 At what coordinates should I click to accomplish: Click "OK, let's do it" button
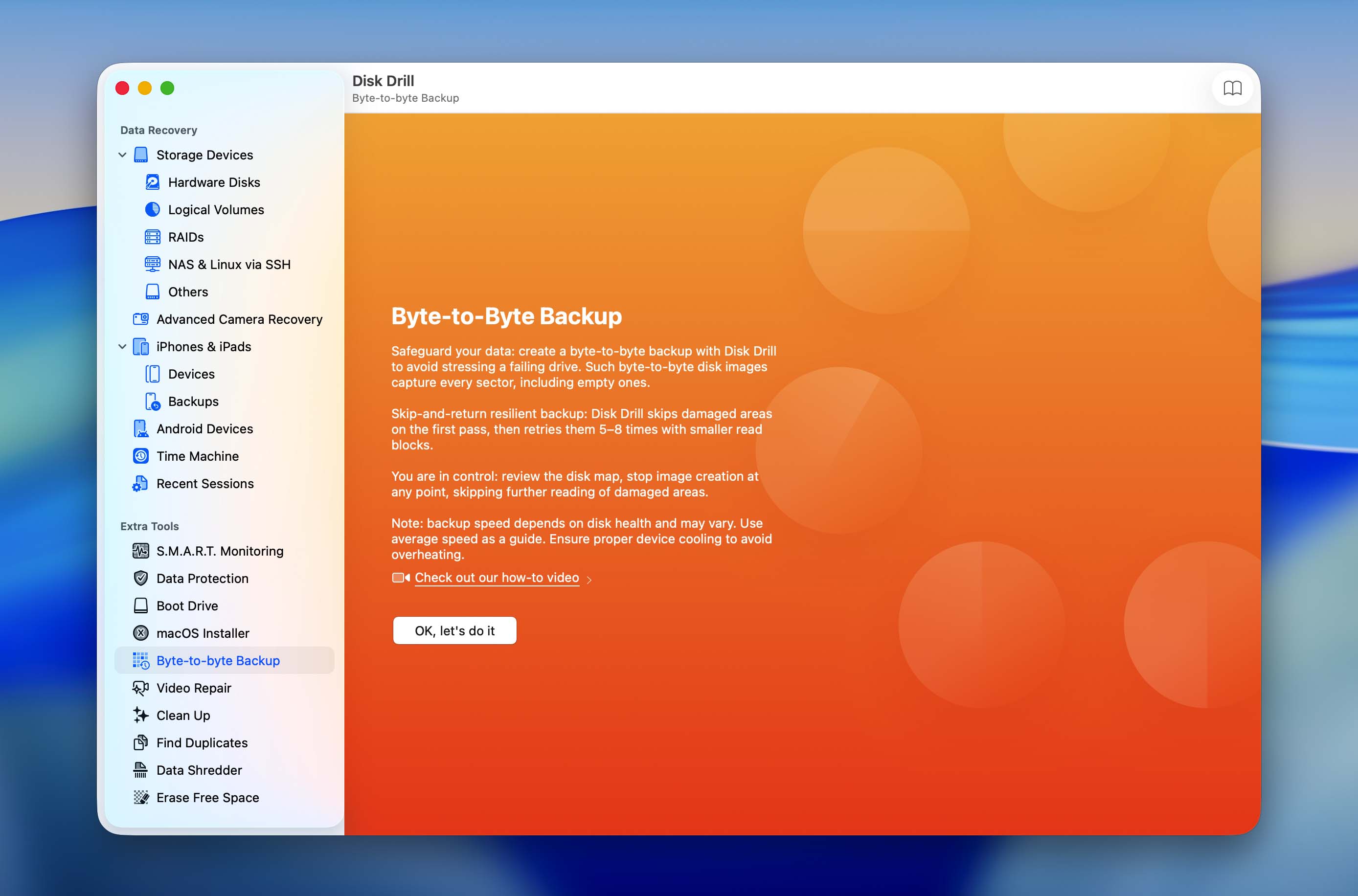[455, 631]
